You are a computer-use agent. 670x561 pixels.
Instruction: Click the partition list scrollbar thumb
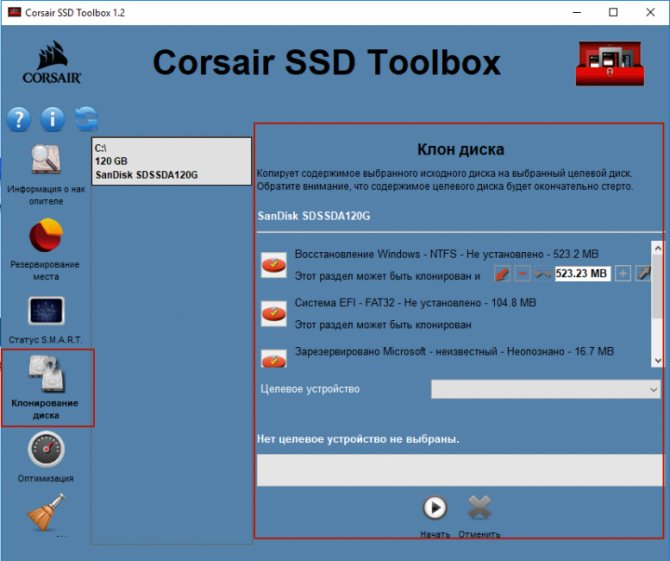[658, 286]
